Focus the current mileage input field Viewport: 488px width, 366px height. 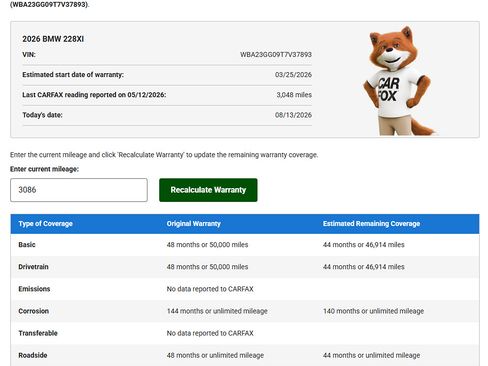point(79,190)
